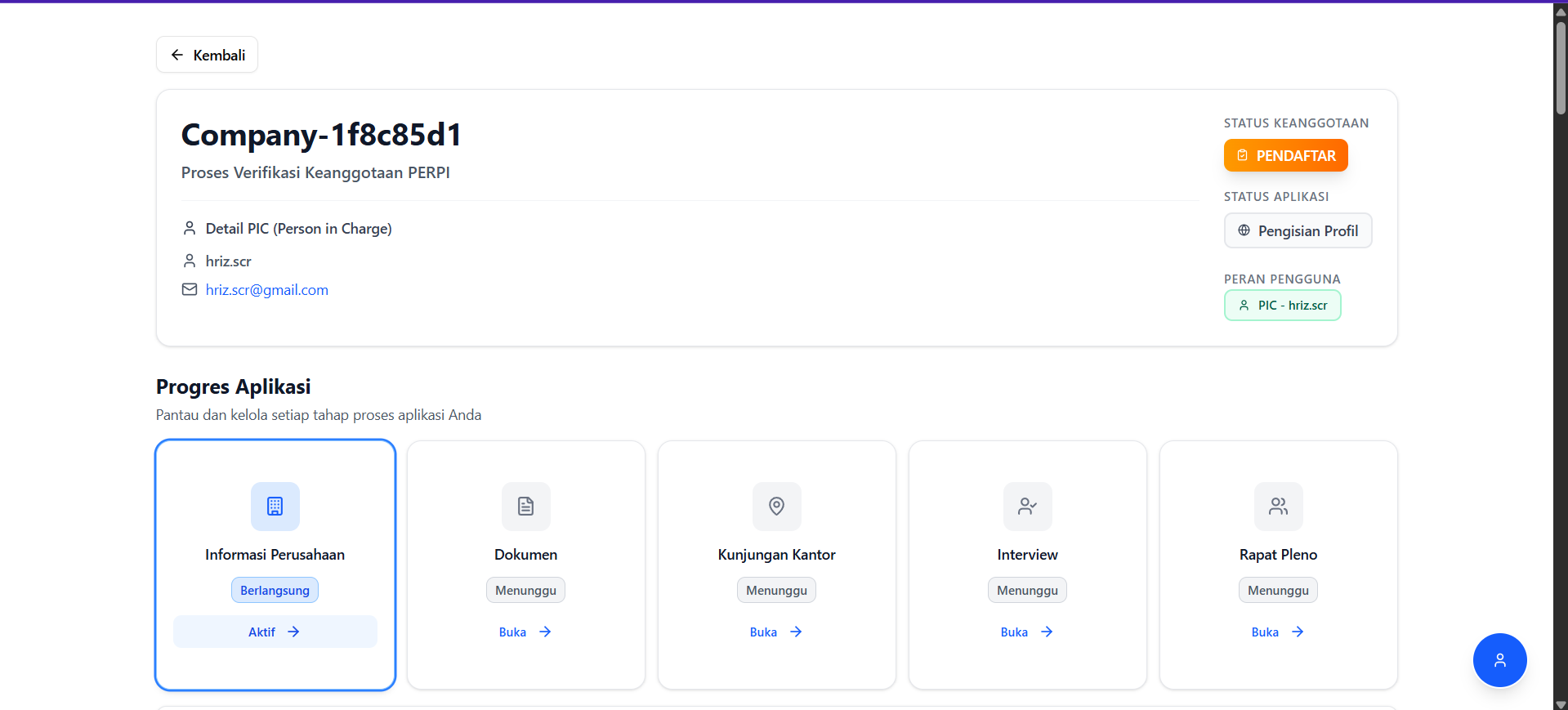Click the map pin icon for Kunjungan Kantor

click(x=776, y=507)
